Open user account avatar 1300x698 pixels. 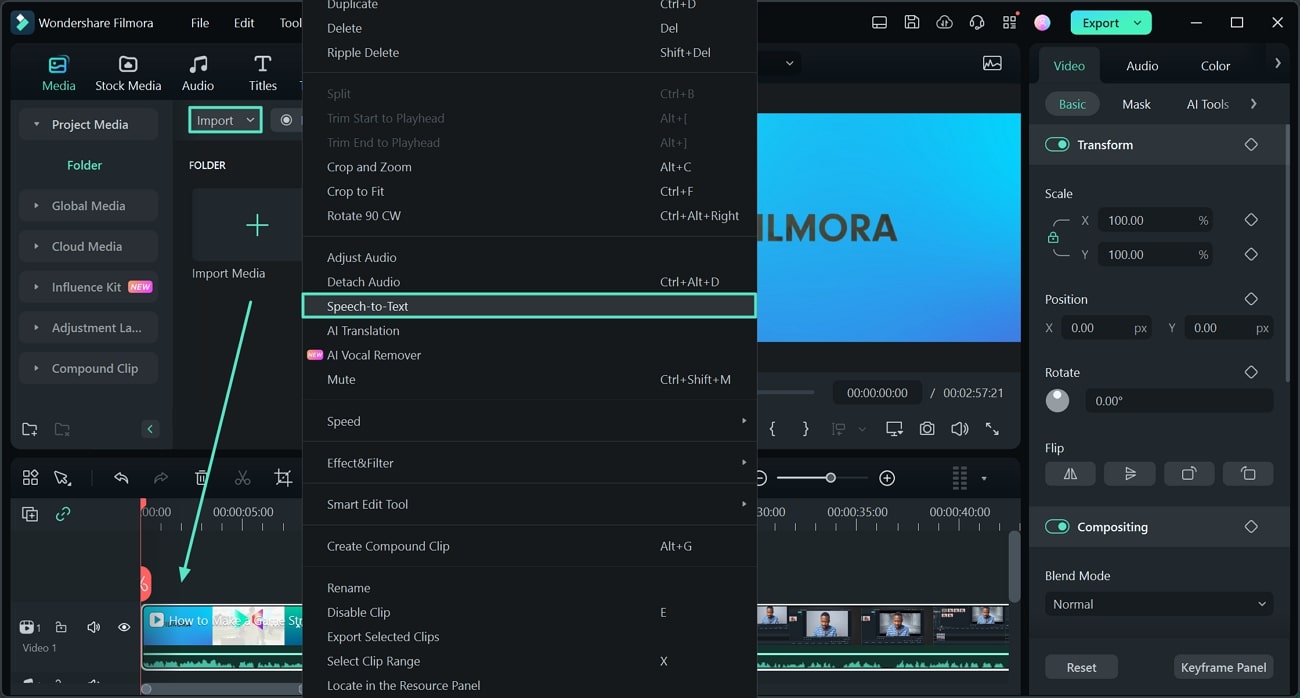(x=1042, y=23)
